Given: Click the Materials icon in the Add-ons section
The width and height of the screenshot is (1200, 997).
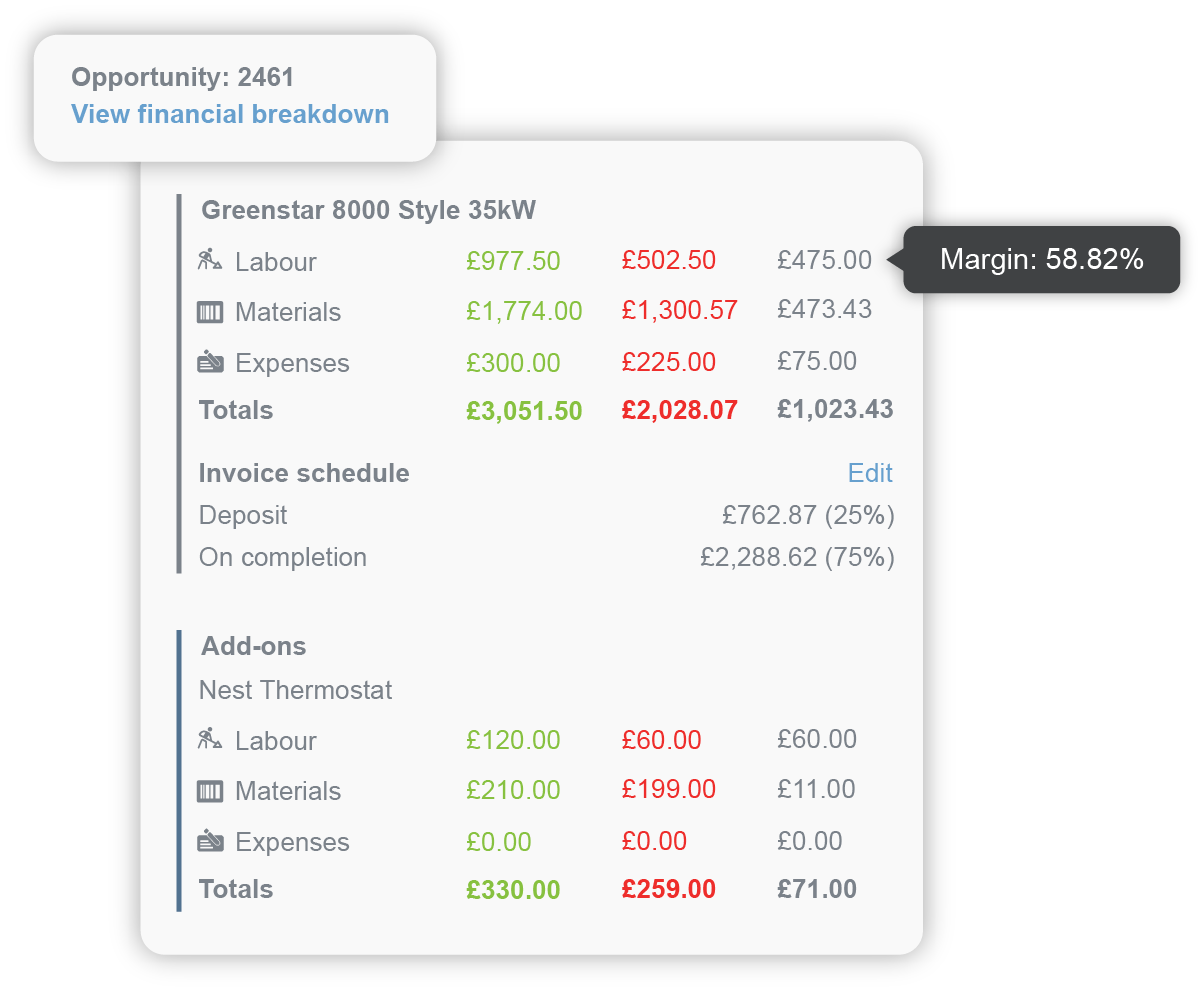Looking at the screenshot, I should [211, 791].
